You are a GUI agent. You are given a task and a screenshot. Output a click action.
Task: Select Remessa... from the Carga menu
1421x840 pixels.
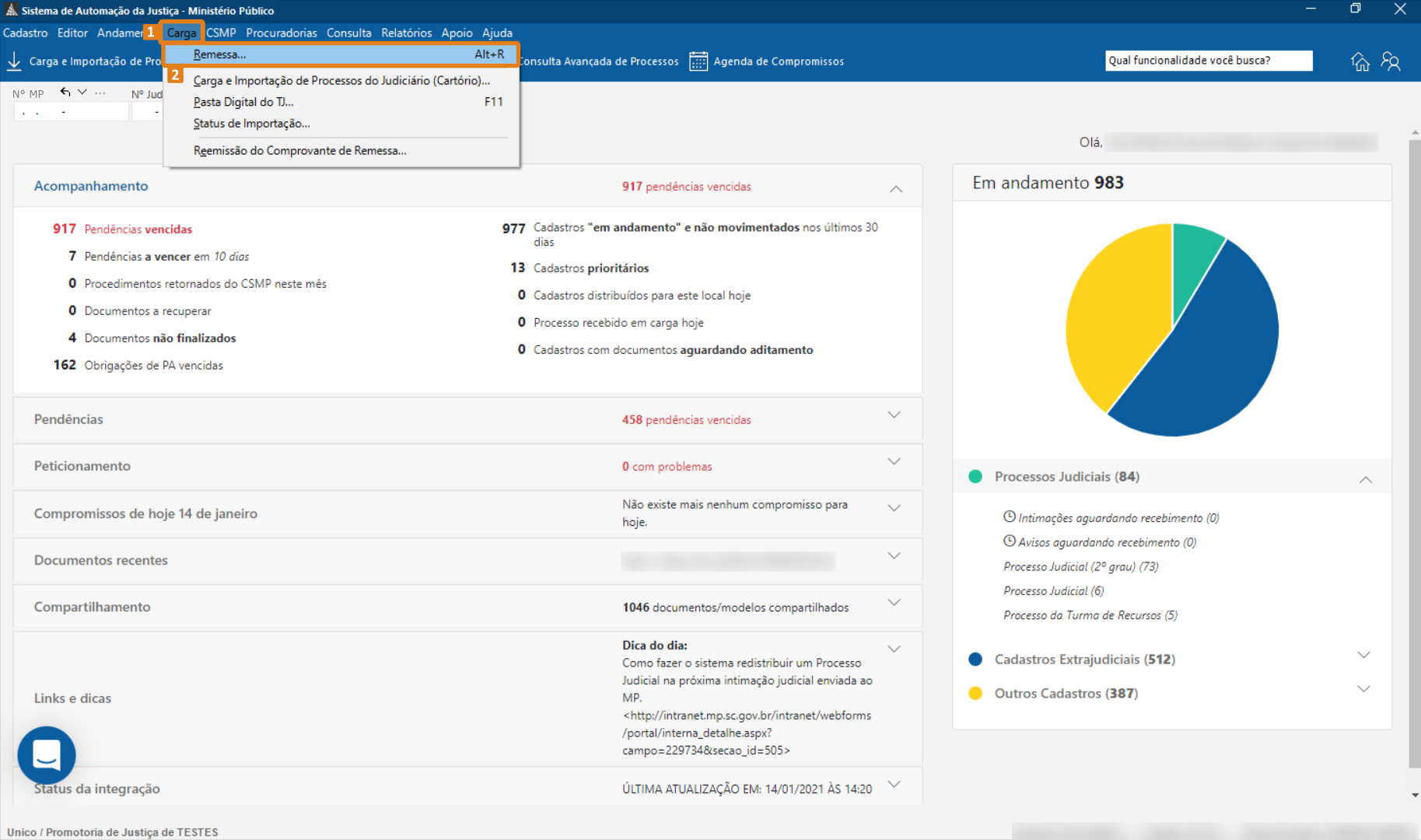219,54
